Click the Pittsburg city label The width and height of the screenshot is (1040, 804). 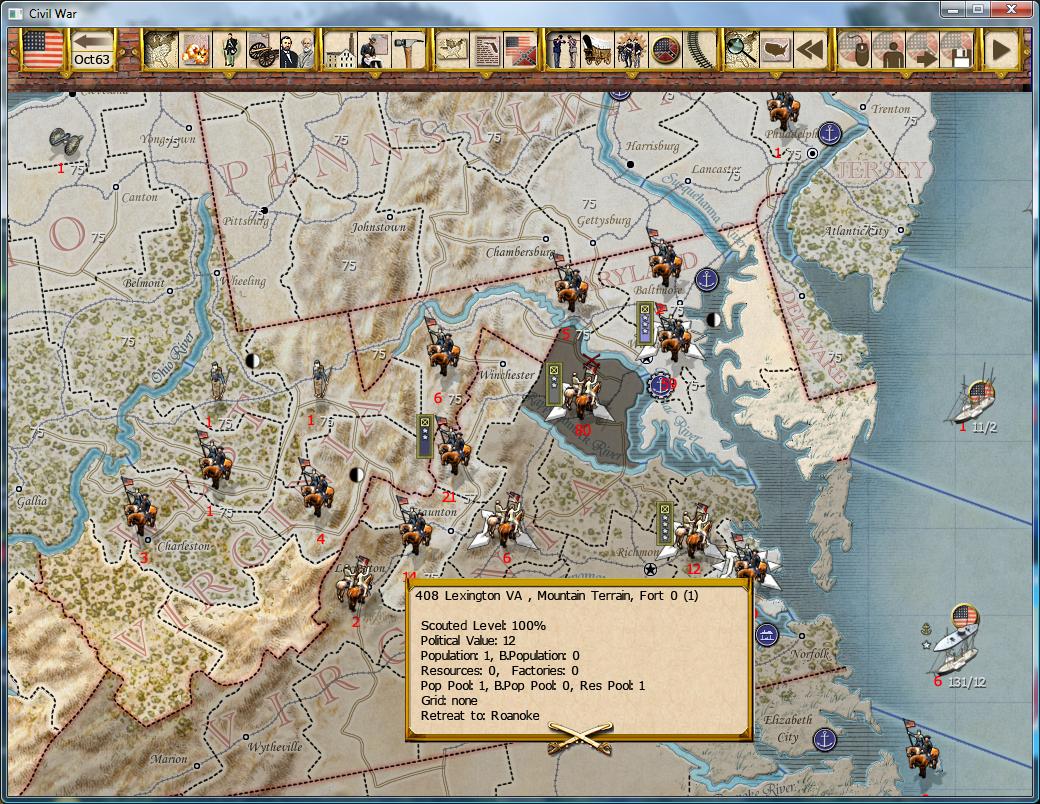(x=245, y=220)
